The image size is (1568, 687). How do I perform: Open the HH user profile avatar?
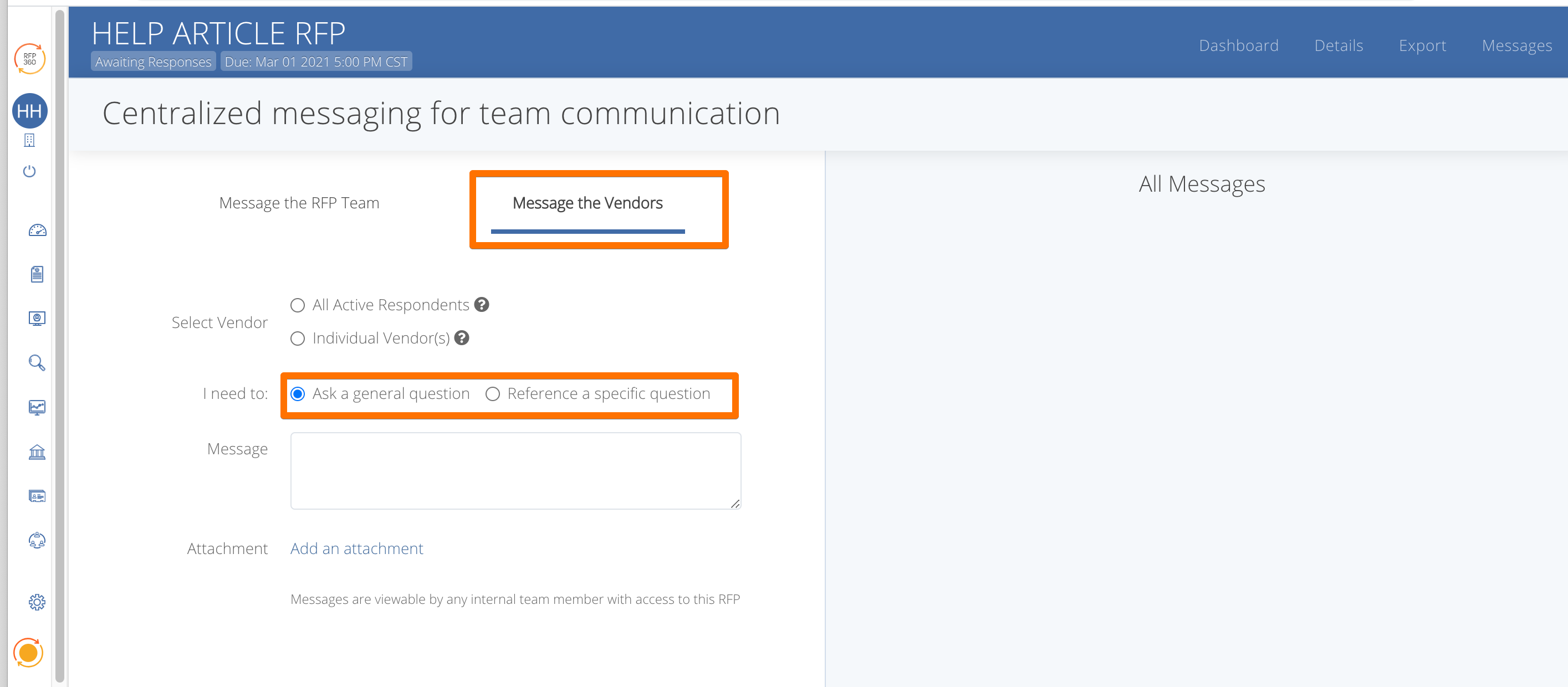pos(29,111)
